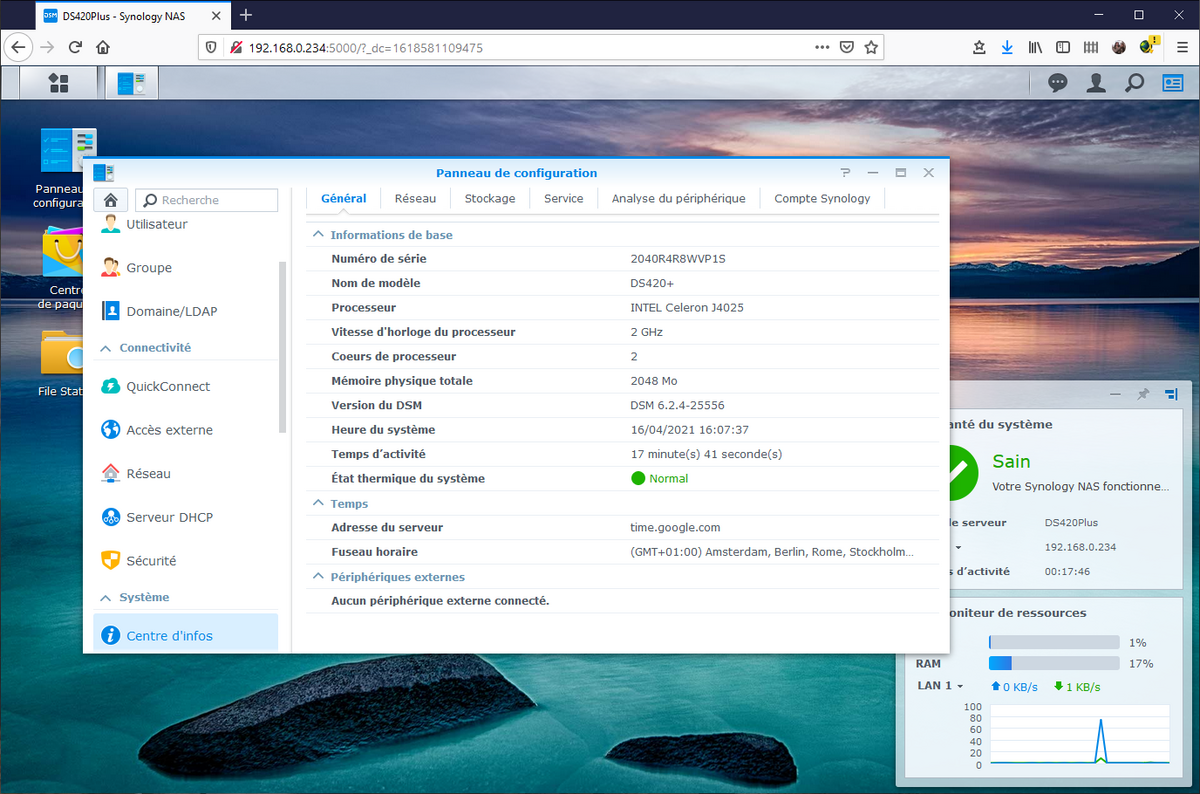The width and height of the screenshot is (1200, 794).
Task: Open the DSM main menu grid icon
Action: point(59,83)
